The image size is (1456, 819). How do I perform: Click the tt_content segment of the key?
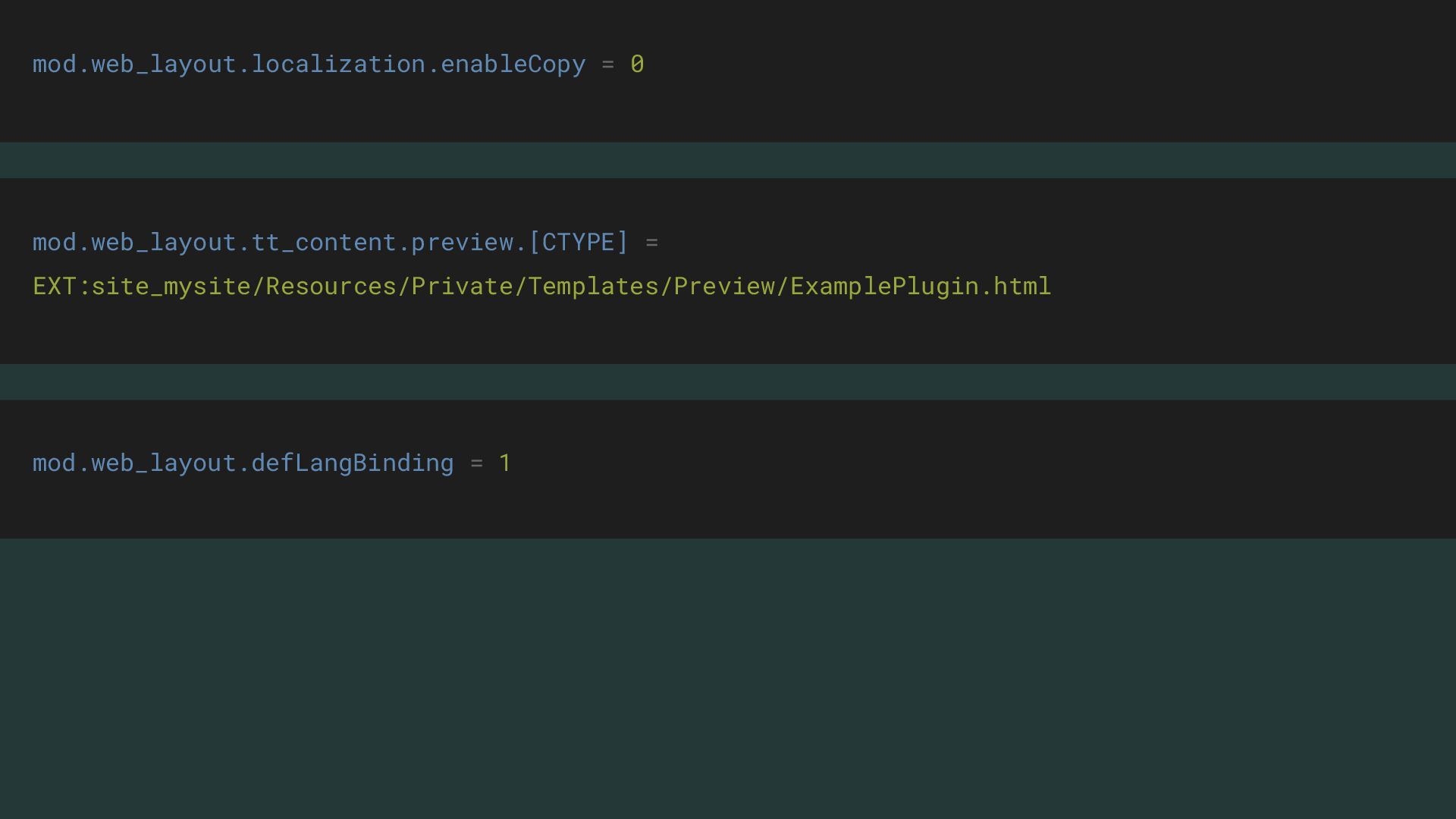(x=324, y=243)
